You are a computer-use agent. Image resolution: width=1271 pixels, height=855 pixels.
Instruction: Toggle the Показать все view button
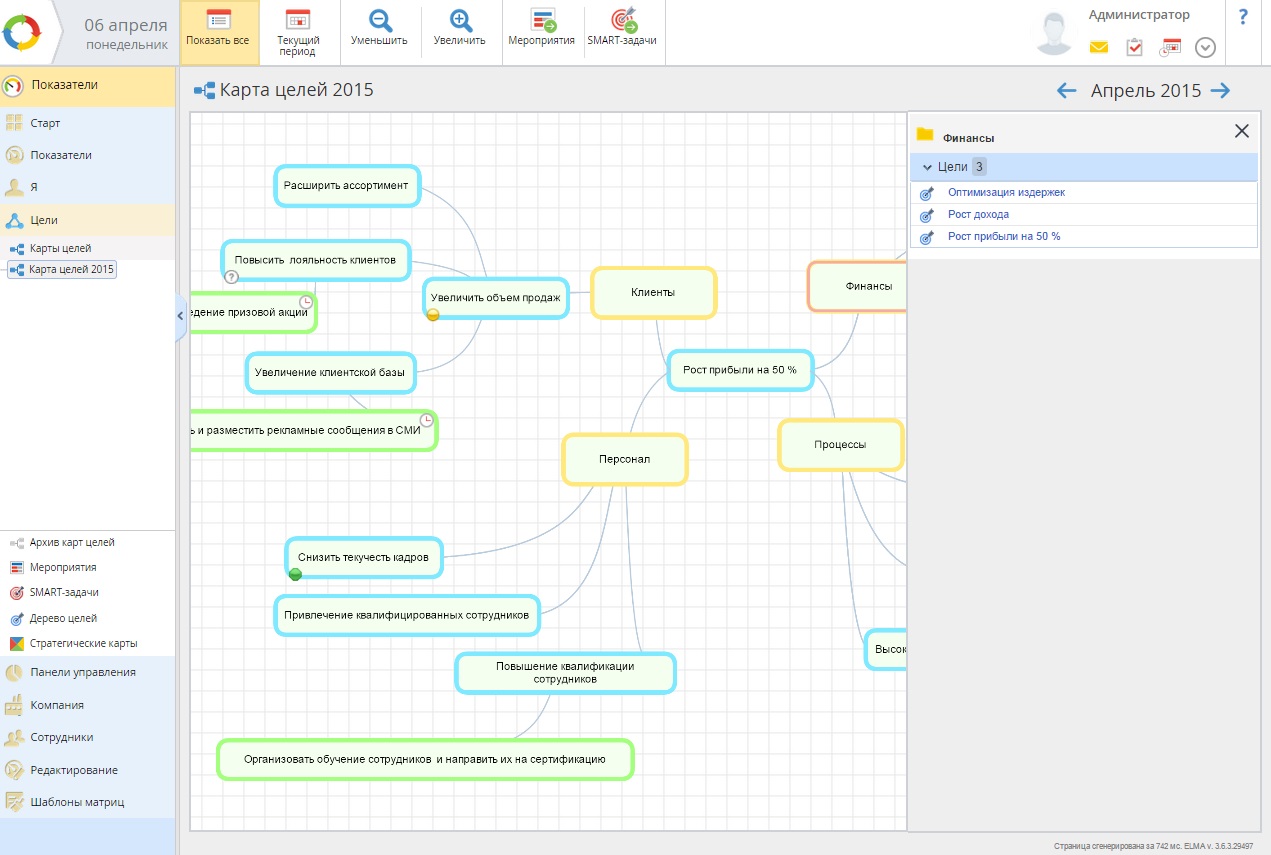pyautogui.click(x=218, y=28)
